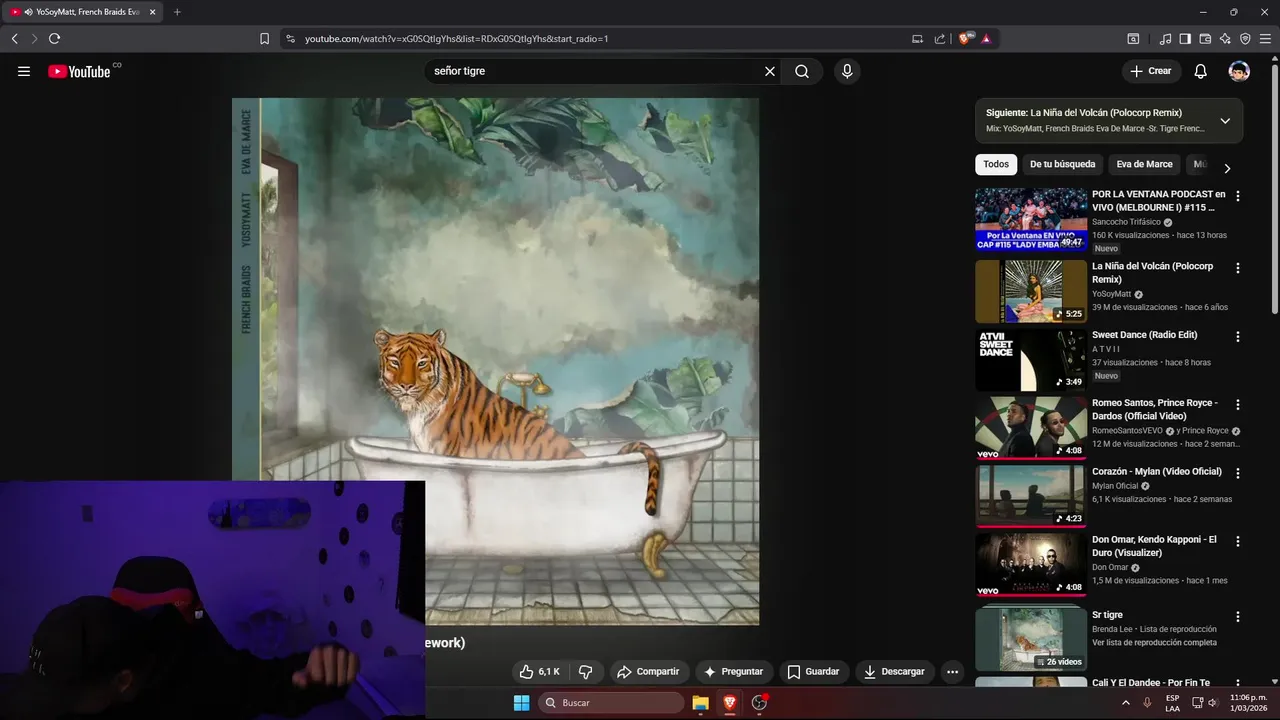Open Don Omar El Duro thumbnail
This screenshot has height=720, width=1280.
1031,564
